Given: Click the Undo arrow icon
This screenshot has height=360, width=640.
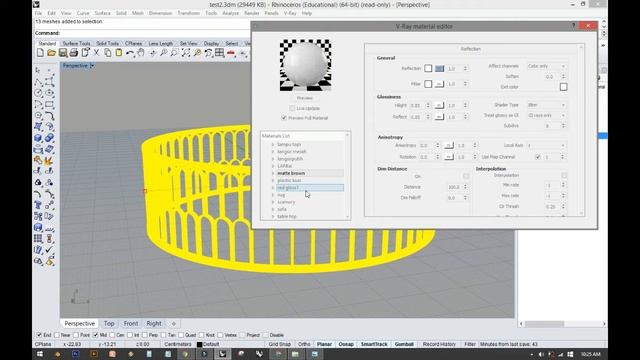Looking at the screenshot, I should coord(130,53).
